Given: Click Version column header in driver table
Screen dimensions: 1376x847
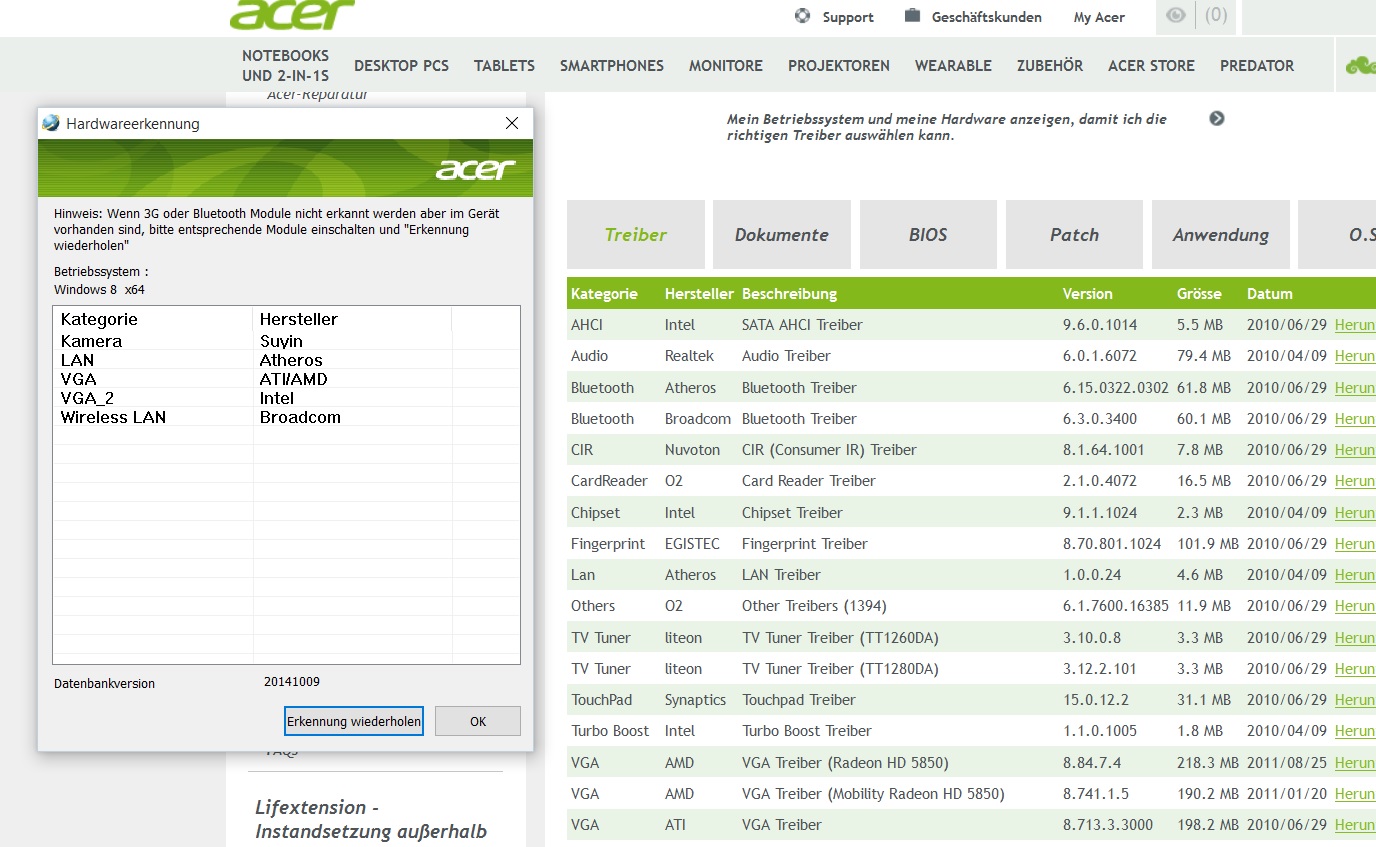Looking at the screenshot, I should (1087, 294).
